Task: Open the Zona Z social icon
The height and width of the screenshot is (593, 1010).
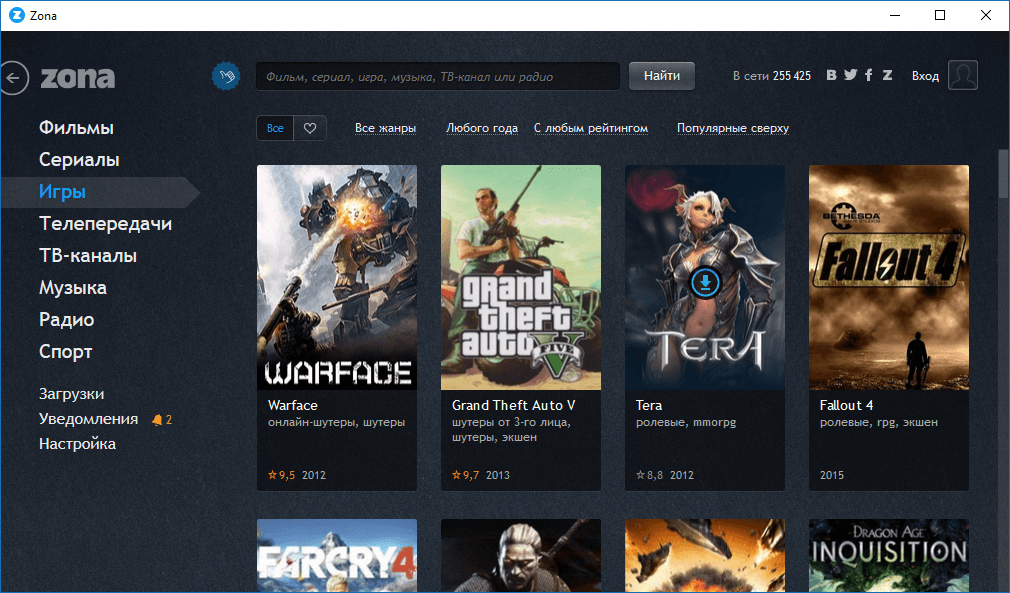Action: tap(887, 75)
